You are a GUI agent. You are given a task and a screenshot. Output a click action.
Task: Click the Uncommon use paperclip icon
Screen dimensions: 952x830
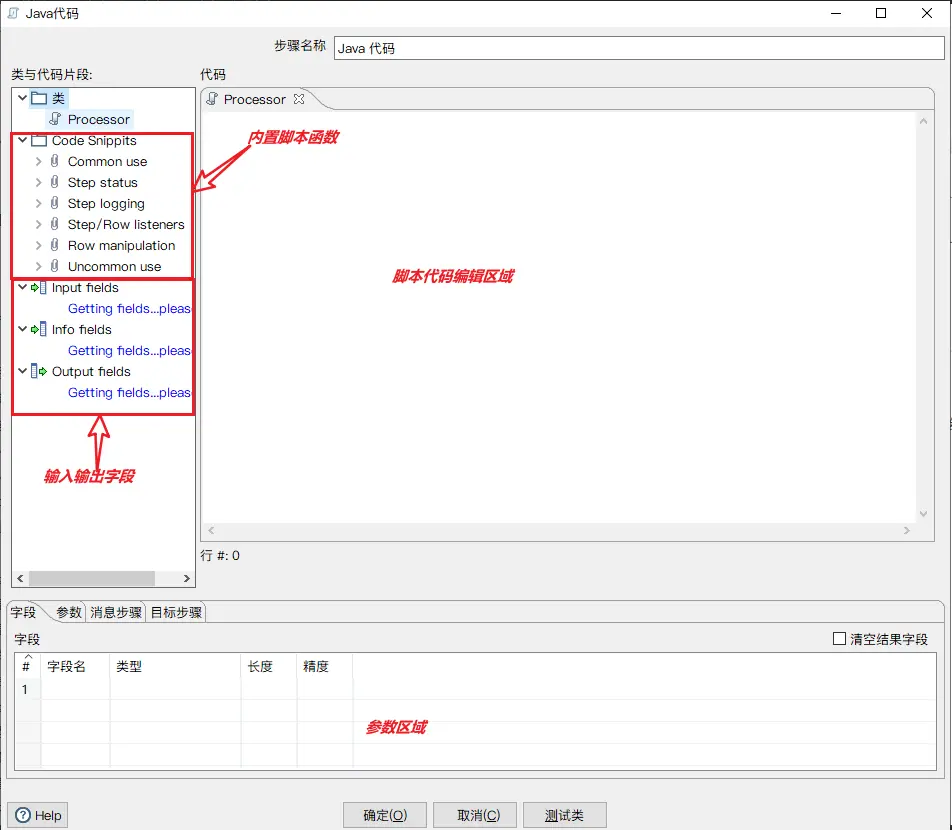(55, 266)
